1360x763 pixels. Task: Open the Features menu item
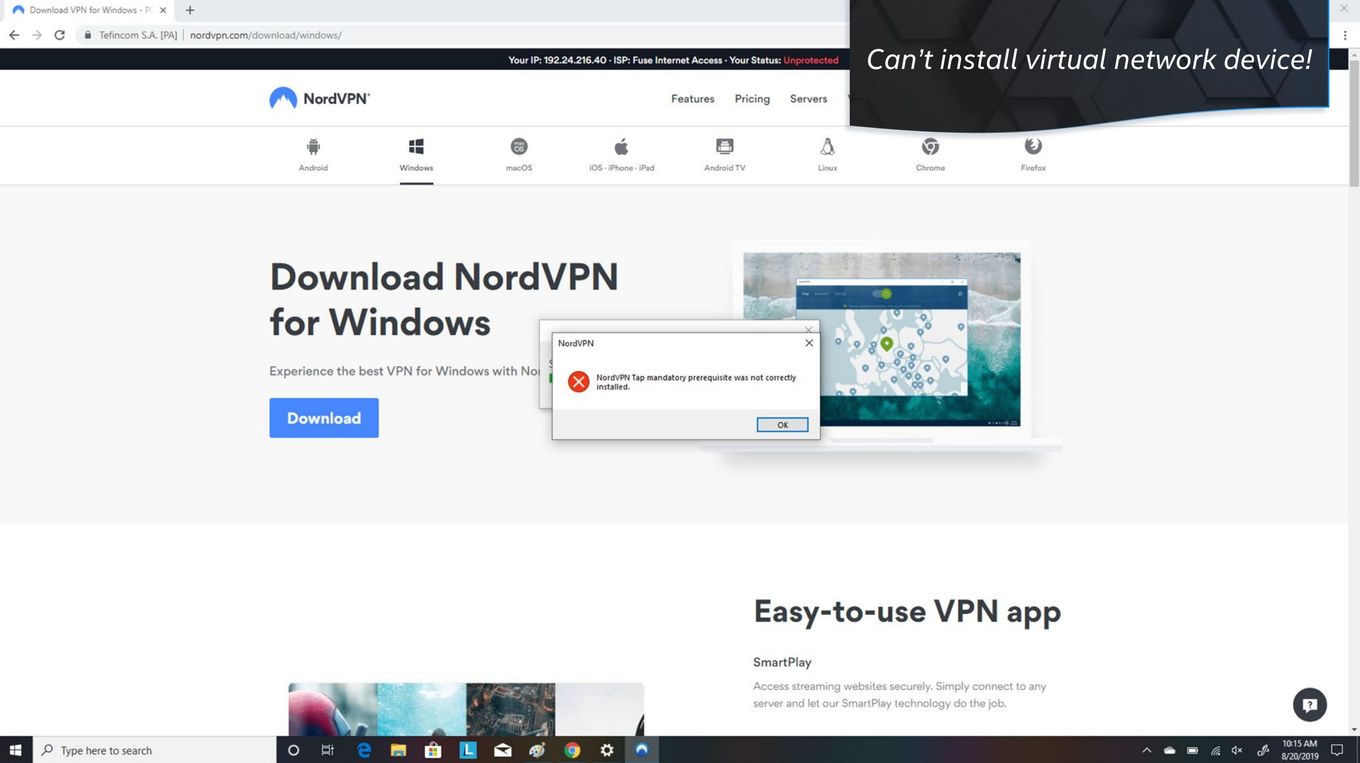point(693,99)
